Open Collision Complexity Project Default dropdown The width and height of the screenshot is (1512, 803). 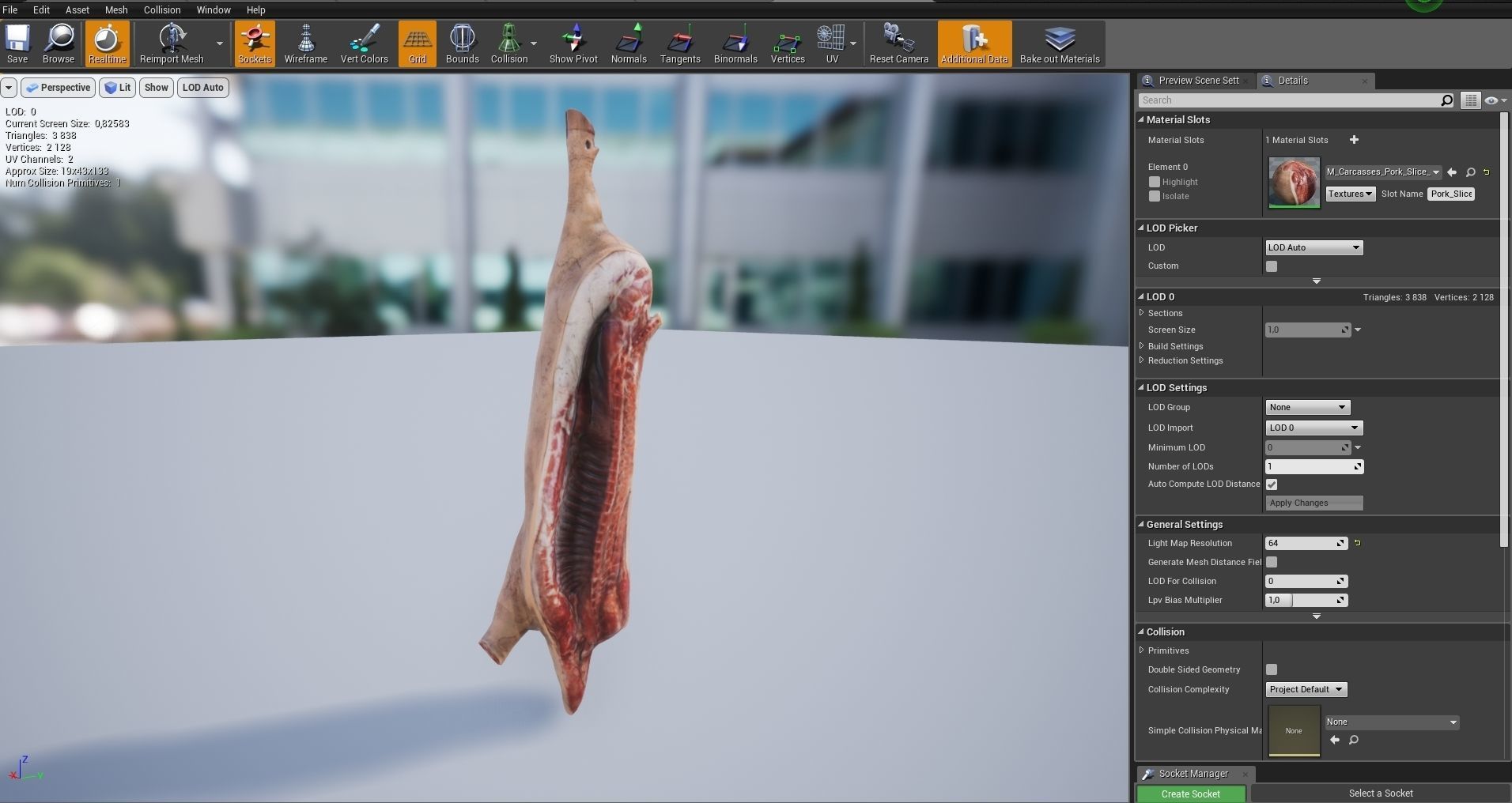[1306, 689]
